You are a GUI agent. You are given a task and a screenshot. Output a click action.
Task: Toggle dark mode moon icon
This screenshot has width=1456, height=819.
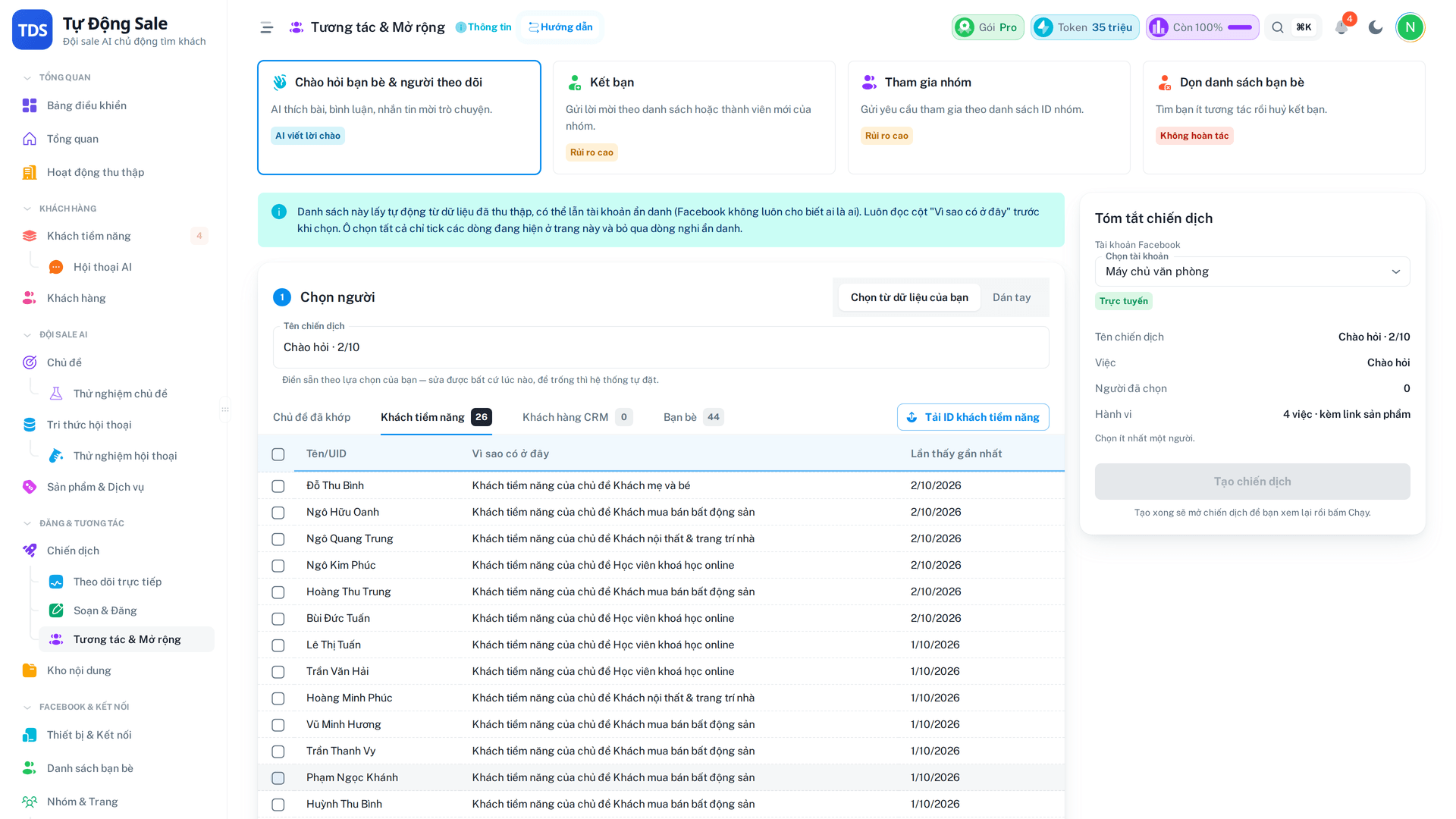click(x=1376, y=27)
